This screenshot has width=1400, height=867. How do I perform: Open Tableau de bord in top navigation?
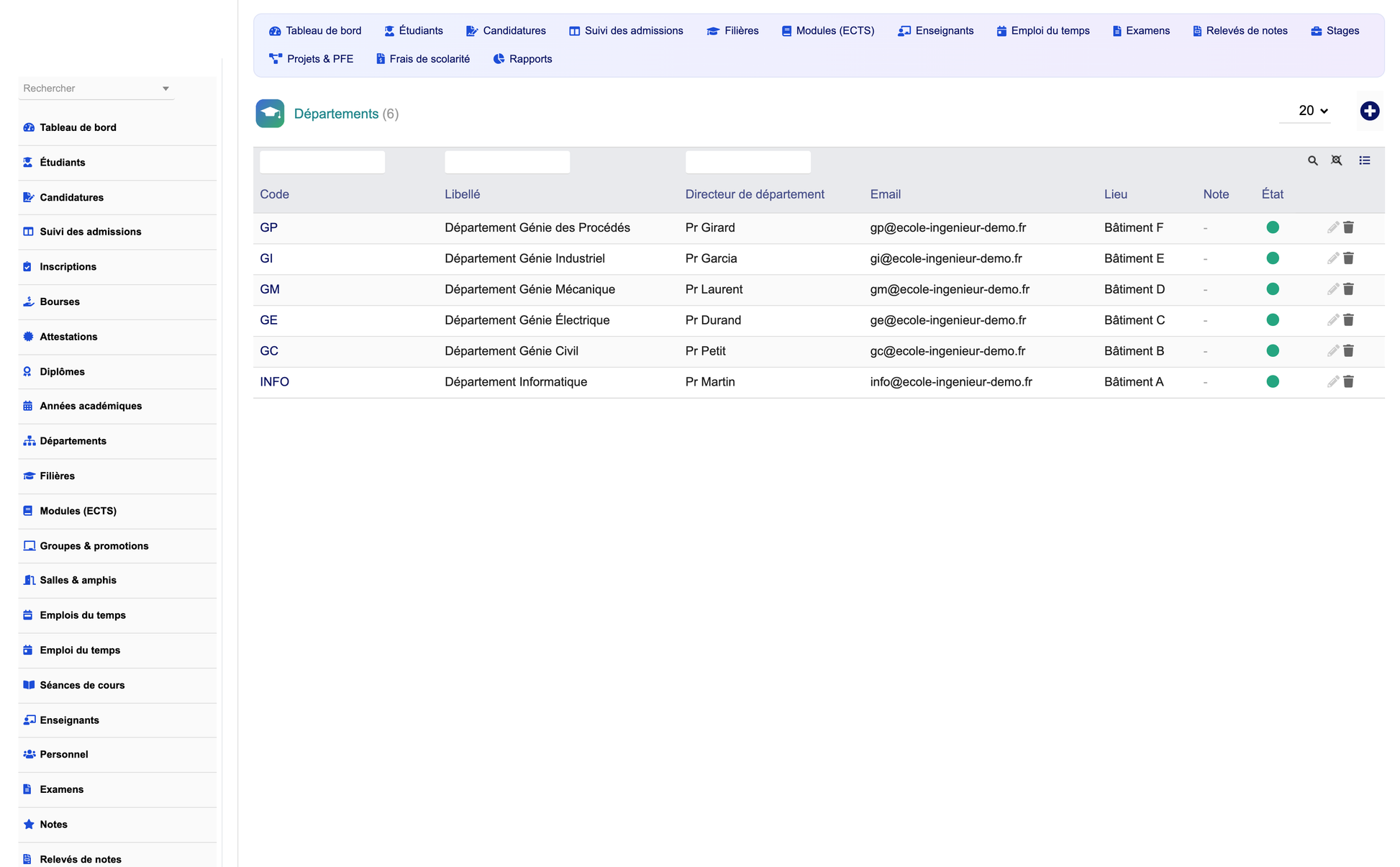315,31
